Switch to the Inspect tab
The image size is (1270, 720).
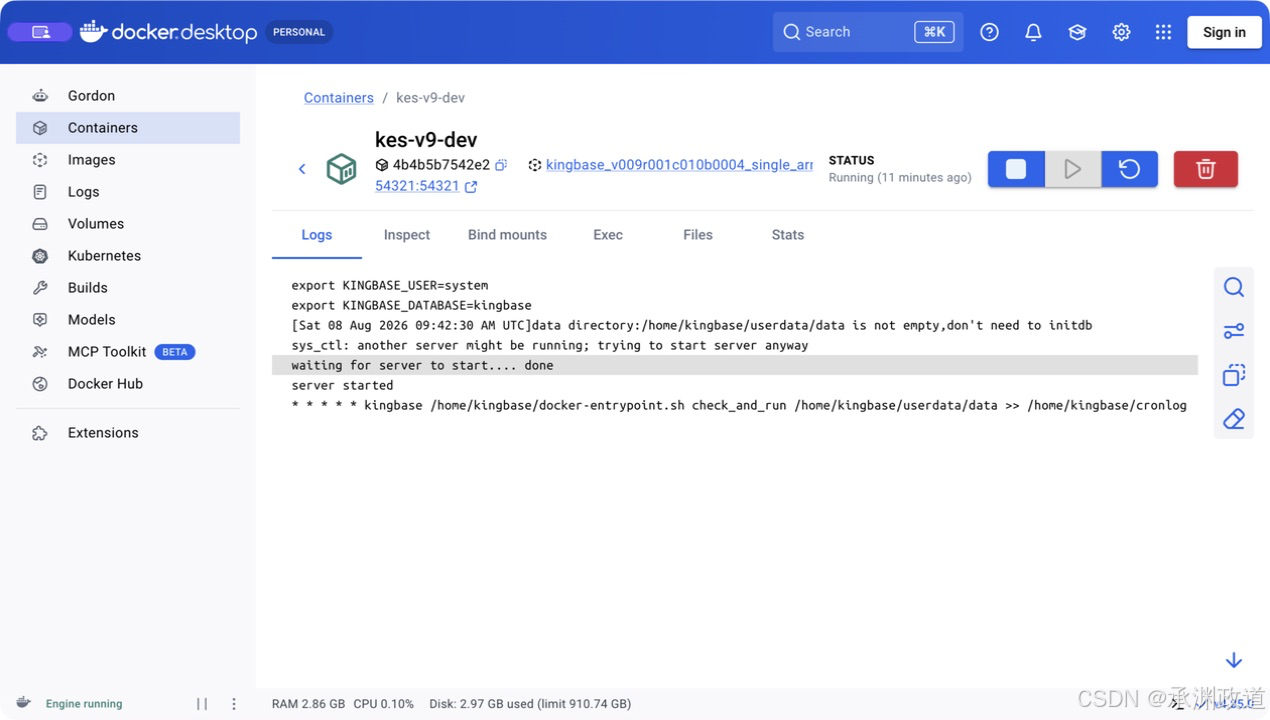point(407,235)
